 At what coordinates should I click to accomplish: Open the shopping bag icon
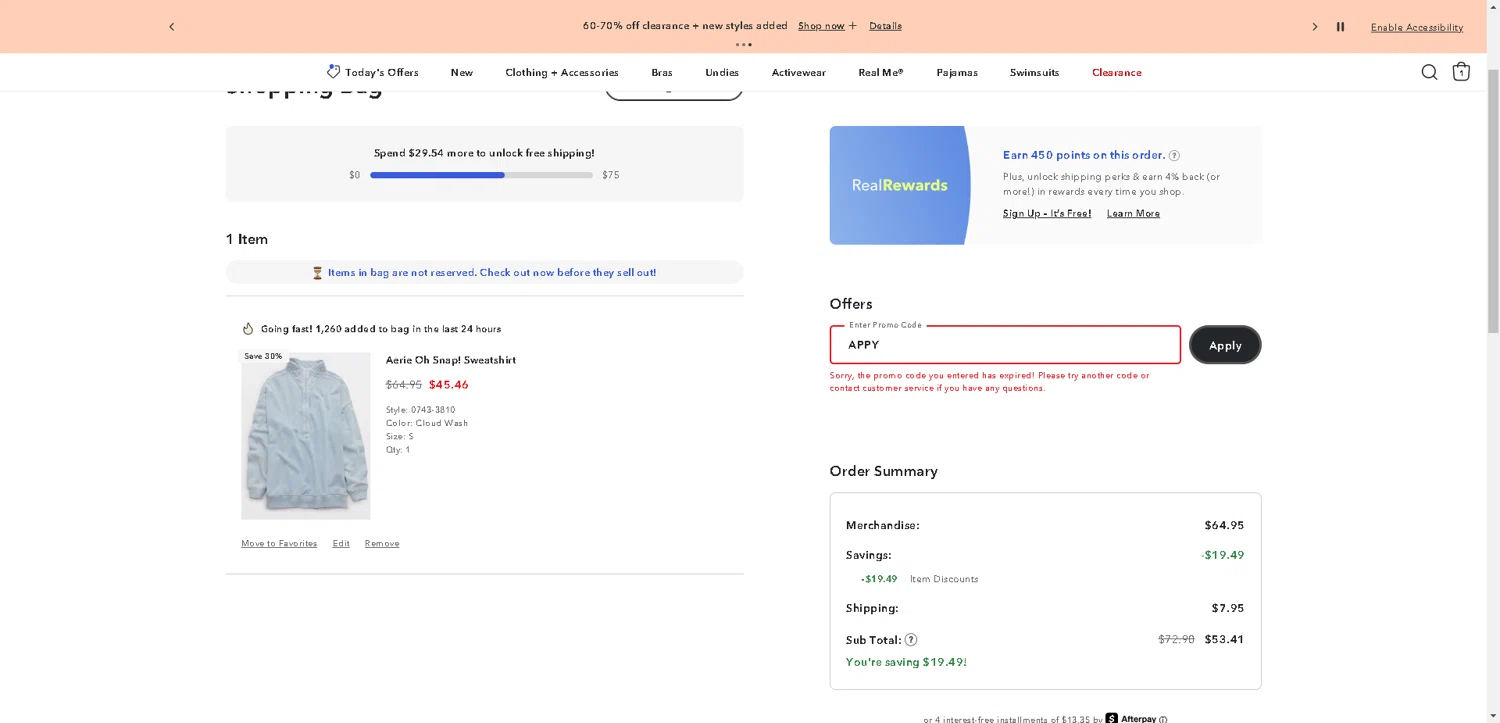1461,72
